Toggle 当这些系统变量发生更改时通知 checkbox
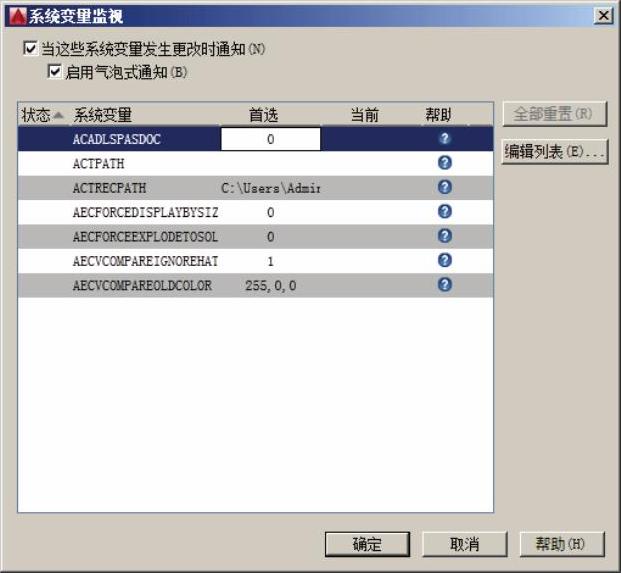Viewport: 621px width, 573px height. point(30,49)
